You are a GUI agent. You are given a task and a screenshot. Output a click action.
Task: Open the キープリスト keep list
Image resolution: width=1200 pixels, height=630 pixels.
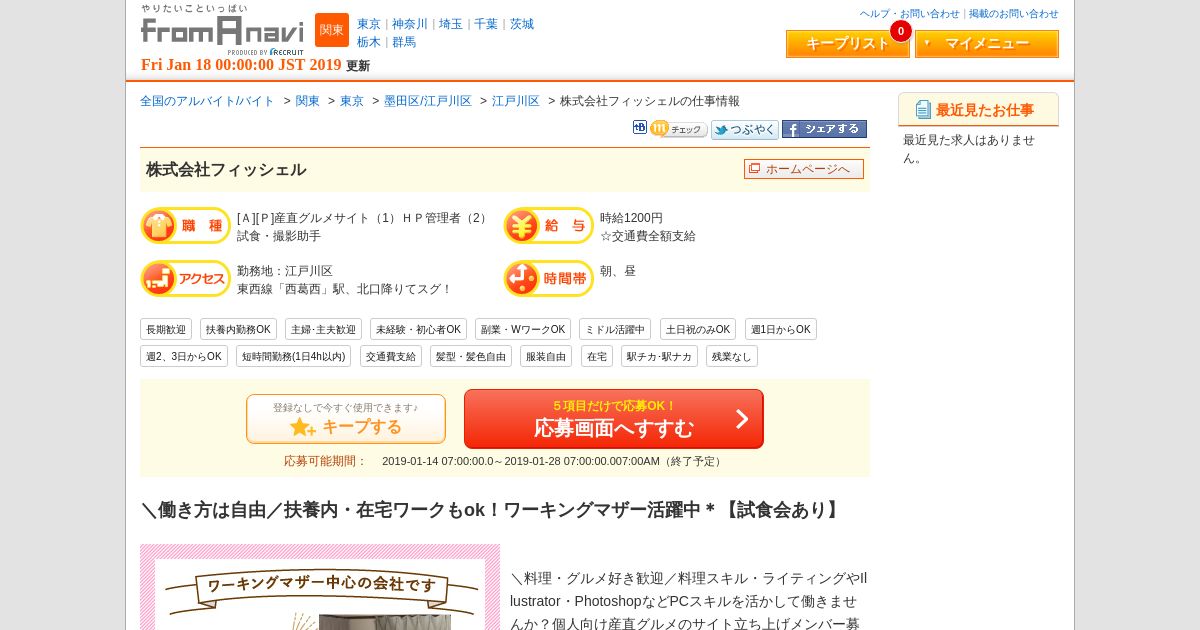click(x=847, y=44)
